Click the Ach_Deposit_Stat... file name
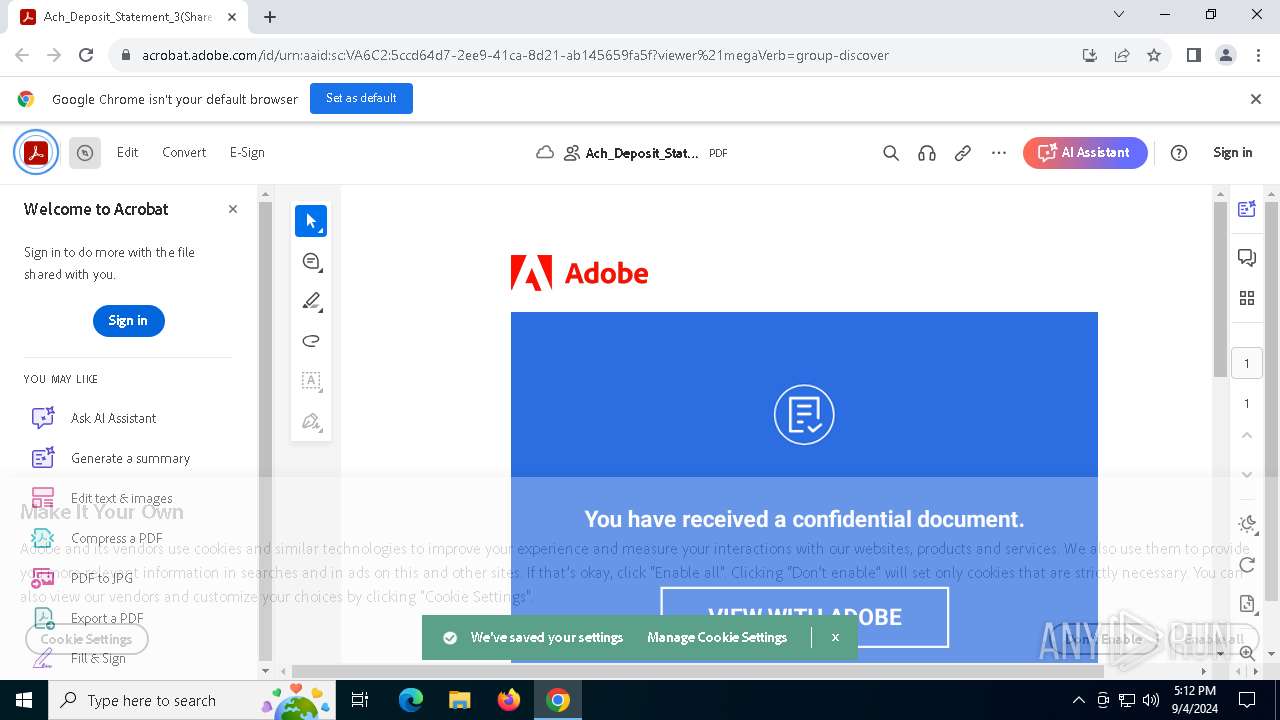 (642, 153)
